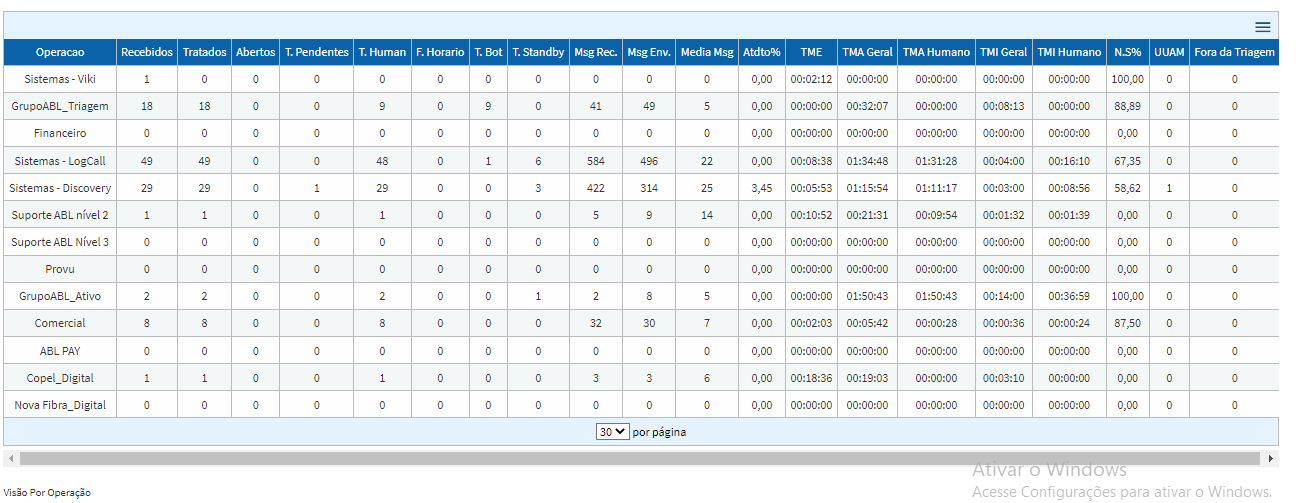
Task: Click the 01:15:54 TMA Geral value
Action: (x=867, y=188)
